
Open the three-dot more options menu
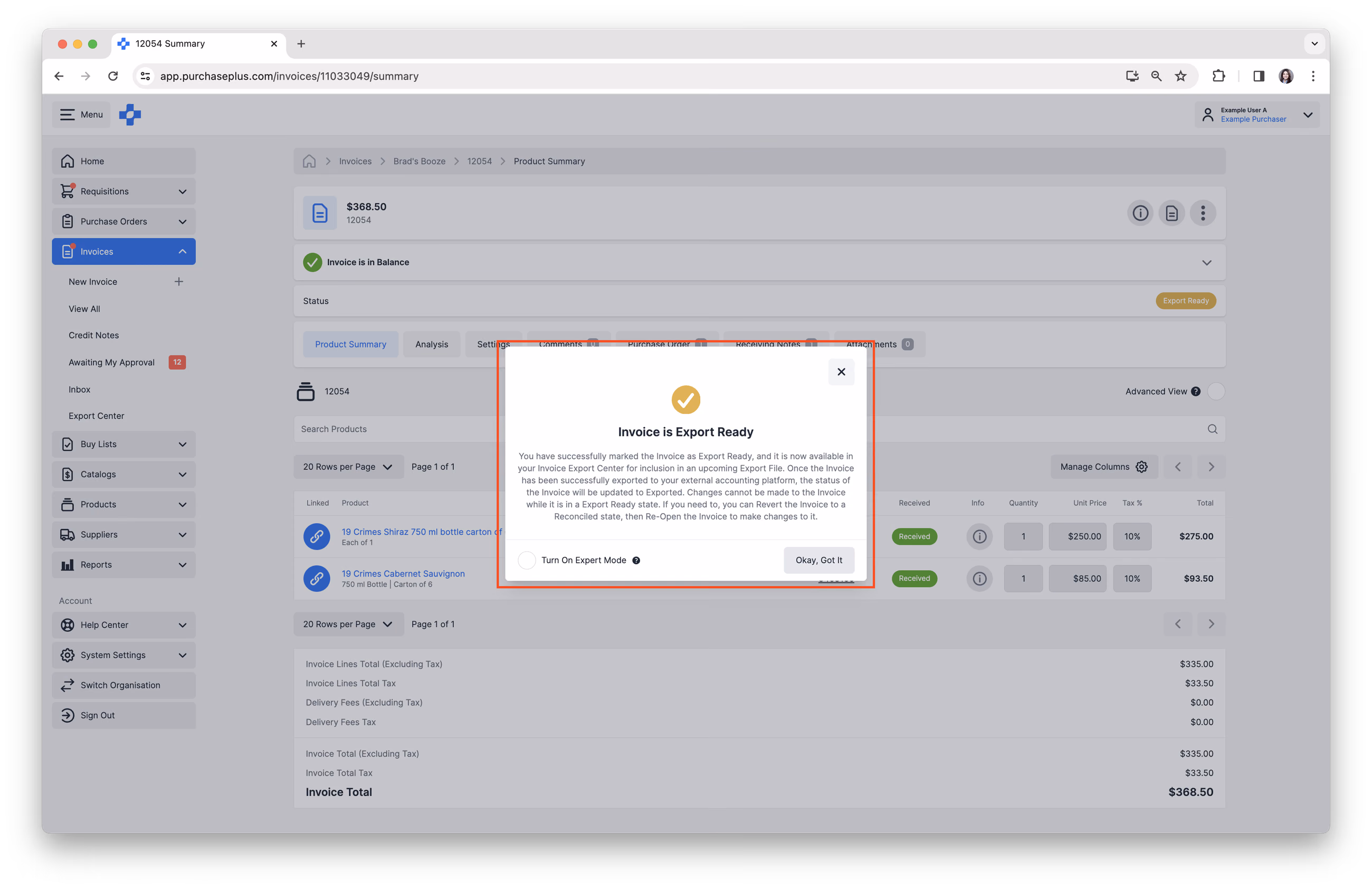click(1203, 213)
